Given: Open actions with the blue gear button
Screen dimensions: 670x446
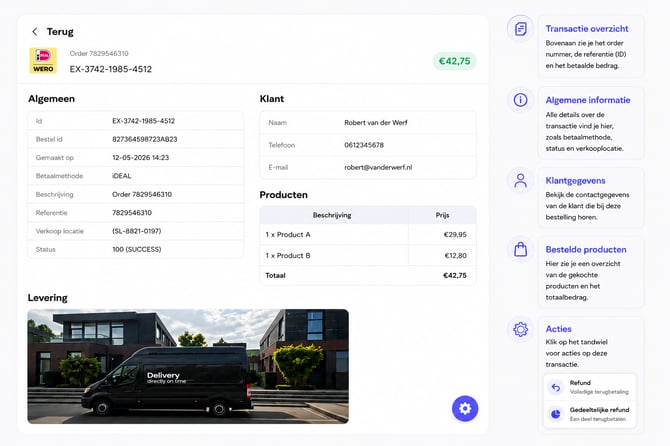Looking at the screenshot, I should pyautogui.click(x=465, y=408).
